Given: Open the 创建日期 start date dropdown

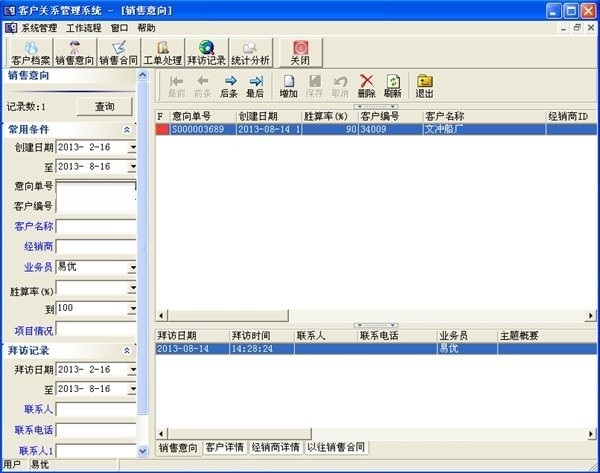Looking at the screenshot, I should pos(132,148).
